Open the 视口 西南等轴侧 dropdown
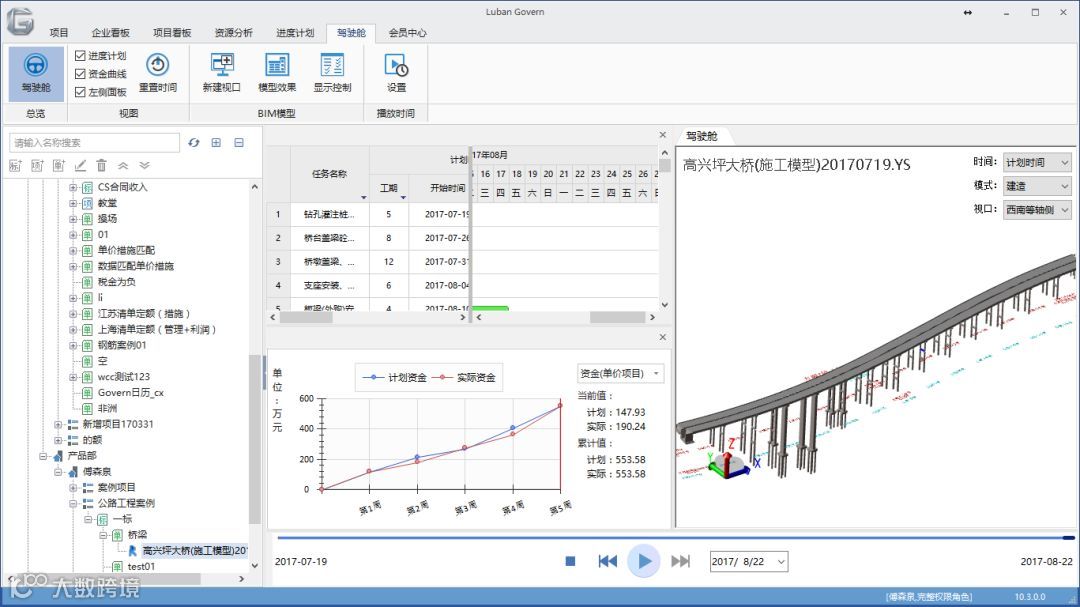1080x607 pixels. click(1037, 209)
